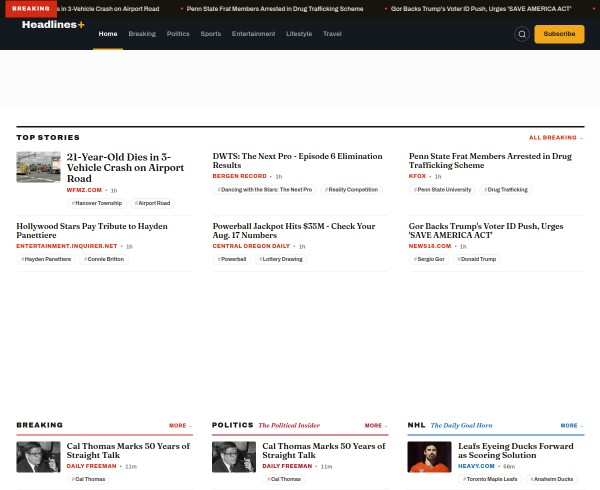Visit the KFOX source link
The width and height of the screenshot is (600, 490).
pyautogui.click(x=417, y=176)
